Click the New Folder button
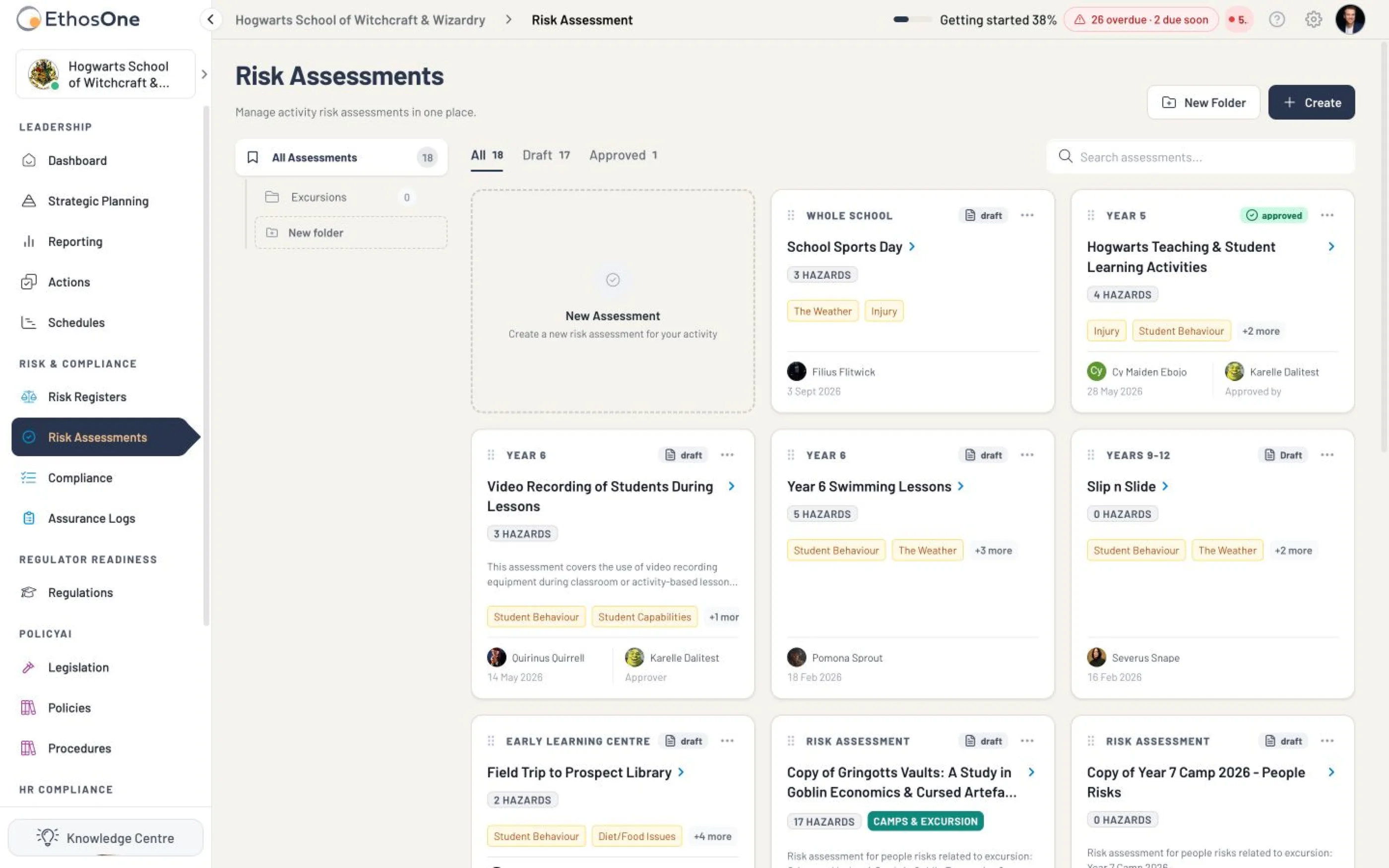This screenshot has height=868, width=1389. 1203,102
